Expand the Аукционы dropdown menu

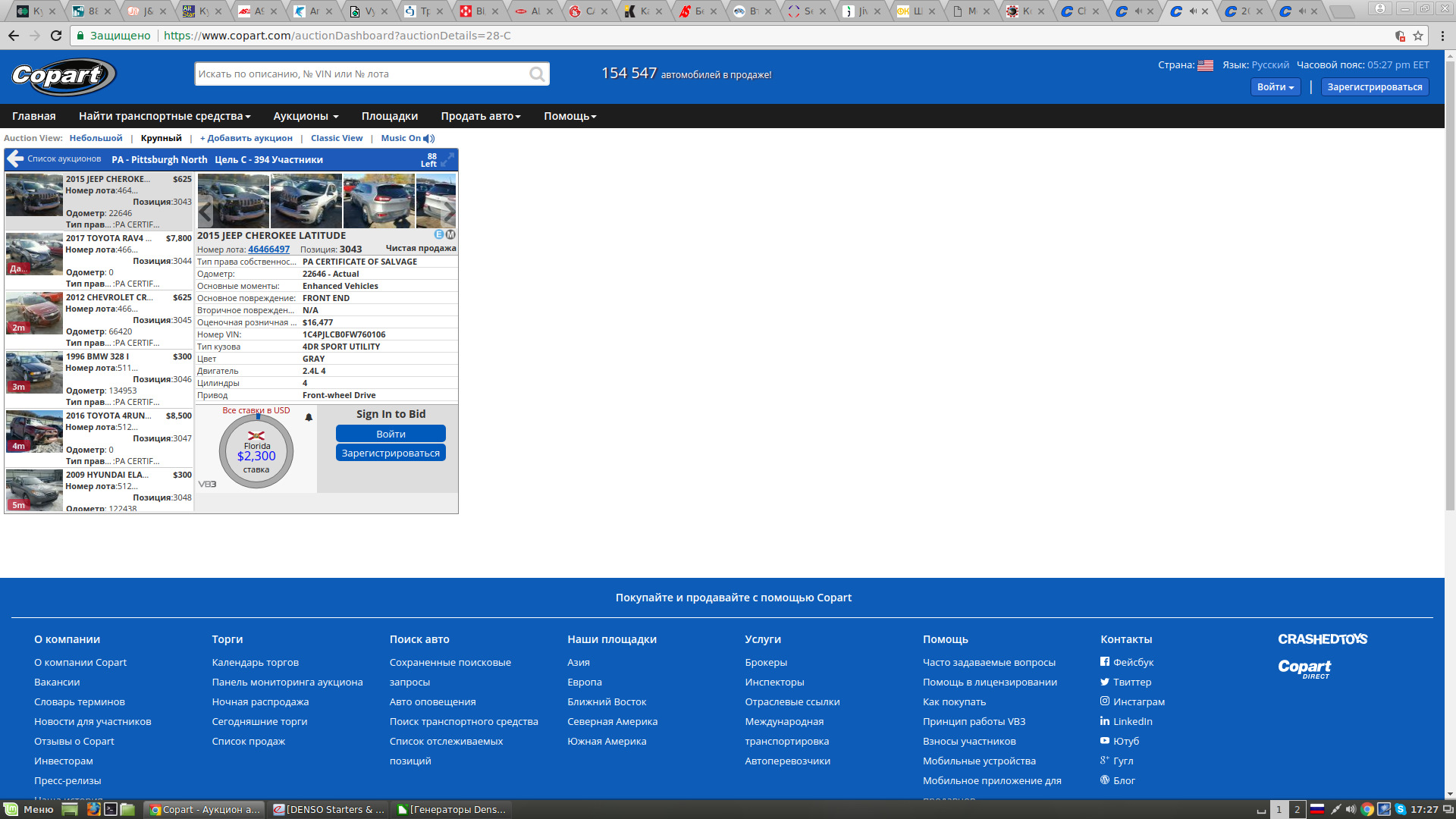pyautogui.click(x=304, y=116)
